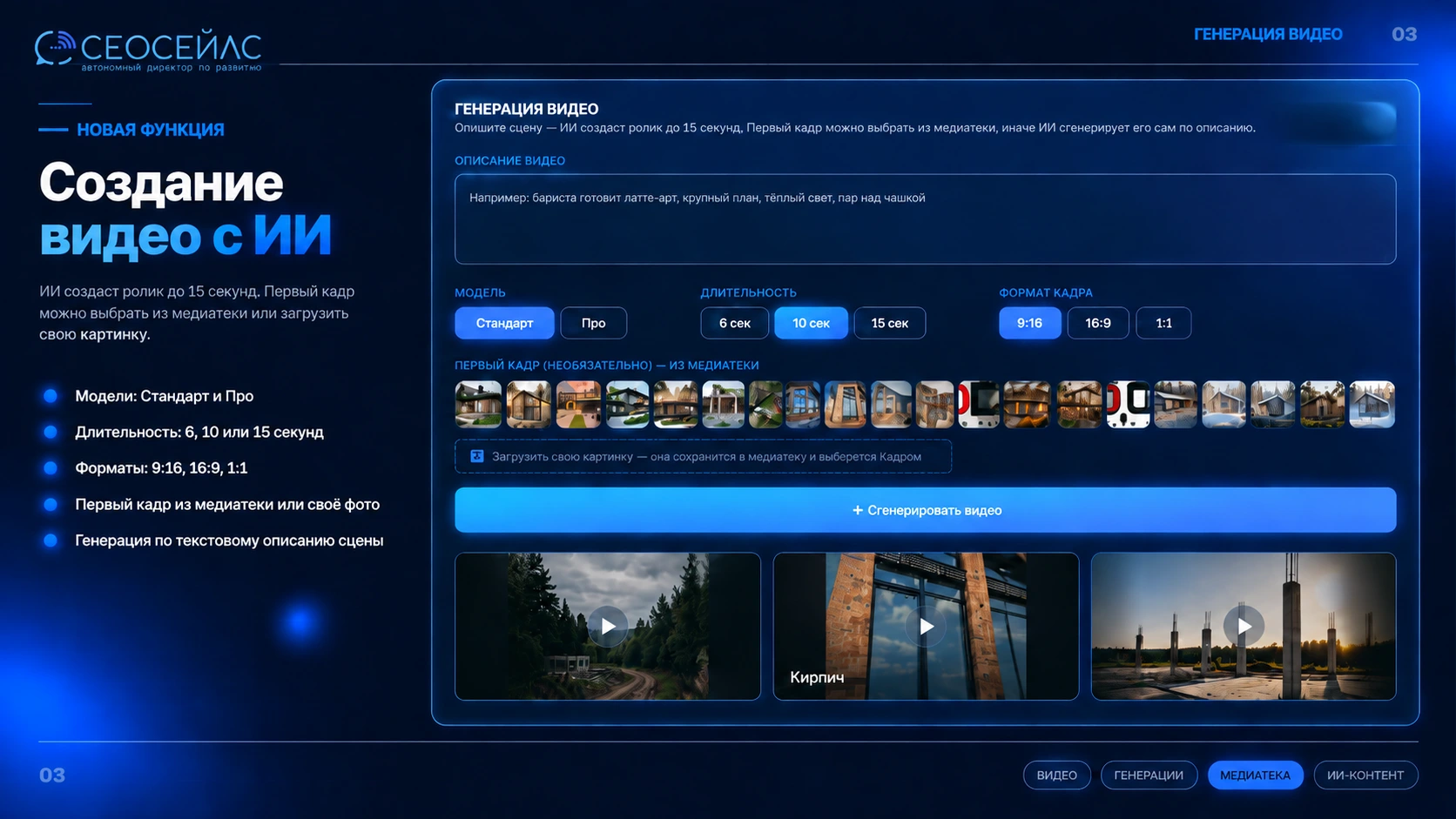Image resolution: width=1456 pixels, height=819 pixels.
Task: Select the last snowy house thumbnail
Action: (x=1372, y=404)
